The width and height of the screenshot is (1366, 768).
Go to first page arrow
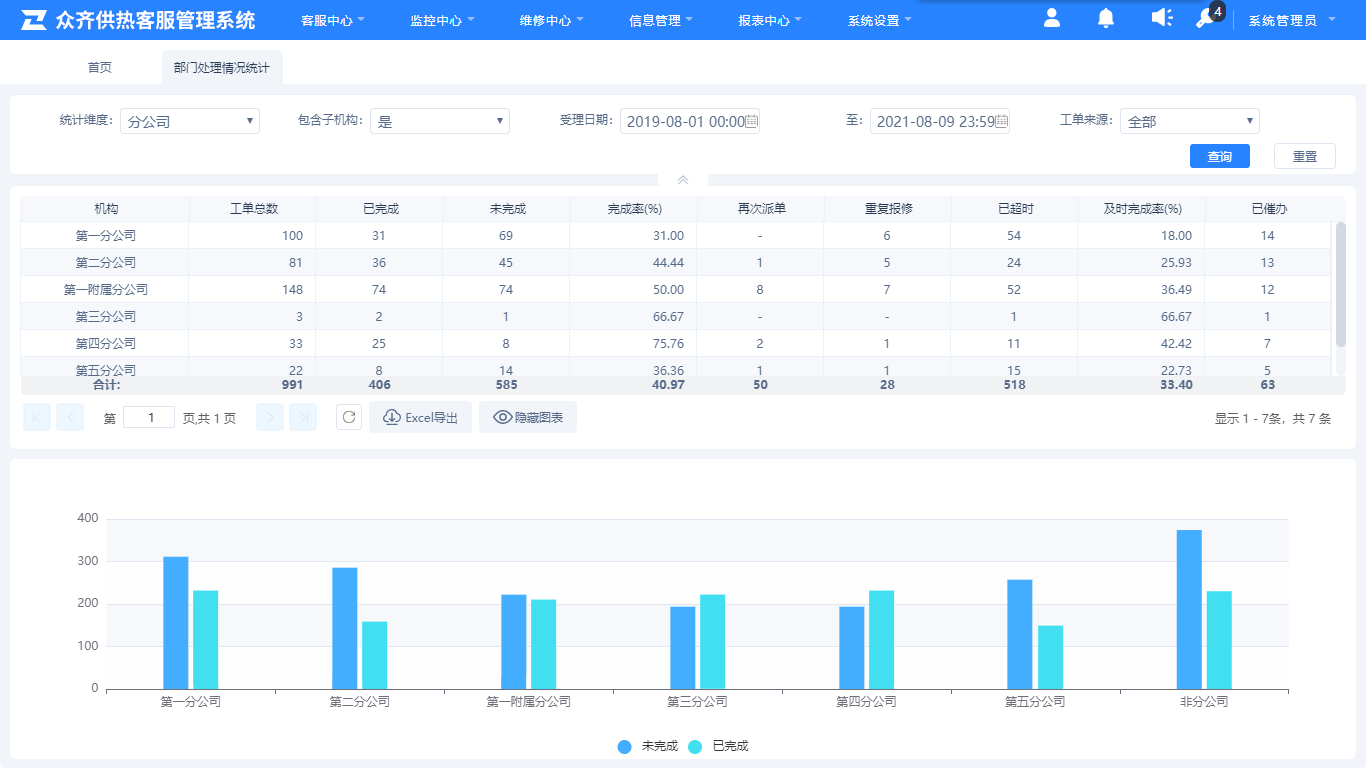[x=37, y=417]
